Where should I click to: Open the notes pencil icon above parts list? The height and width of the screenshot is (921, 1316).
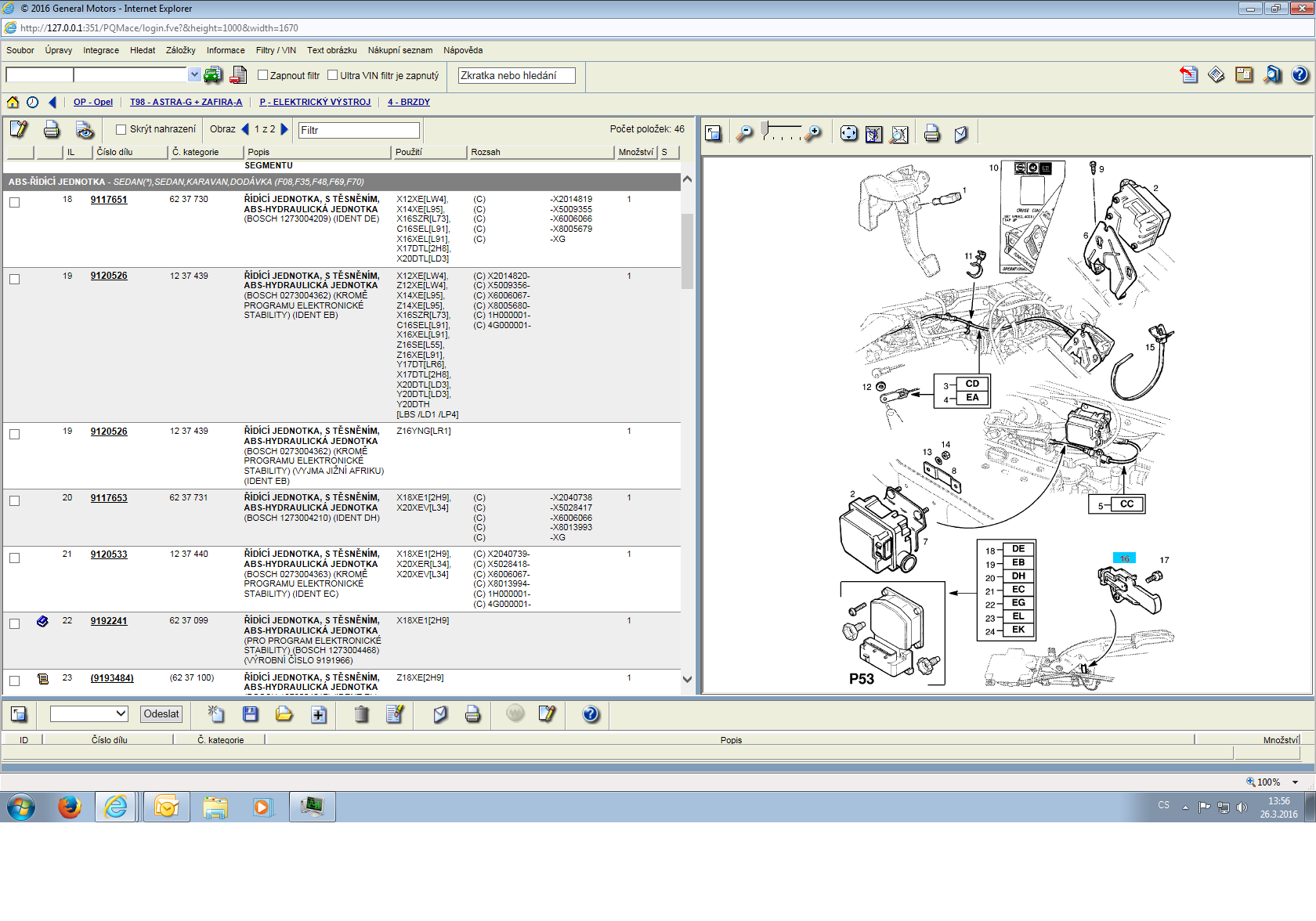point(19,129)
